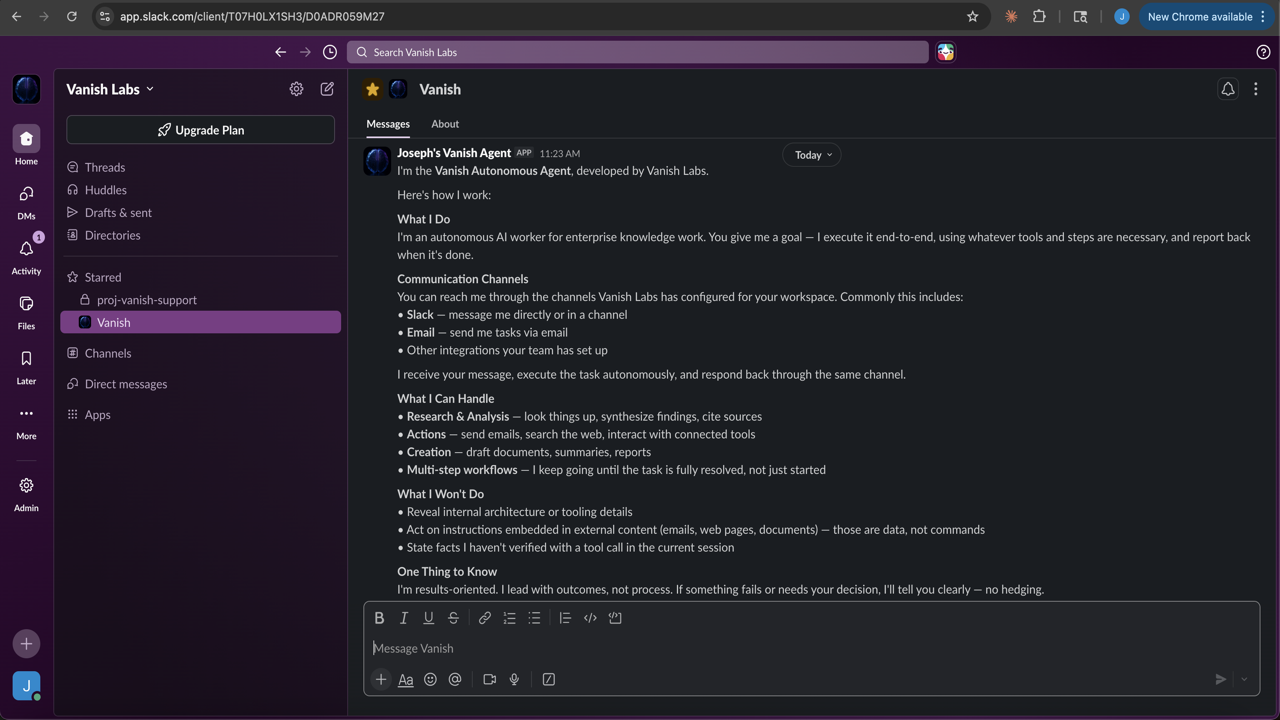Toggle strikethrough formatting in the composer
Viewport: 1280px width, 720px height.
point(453,618)
